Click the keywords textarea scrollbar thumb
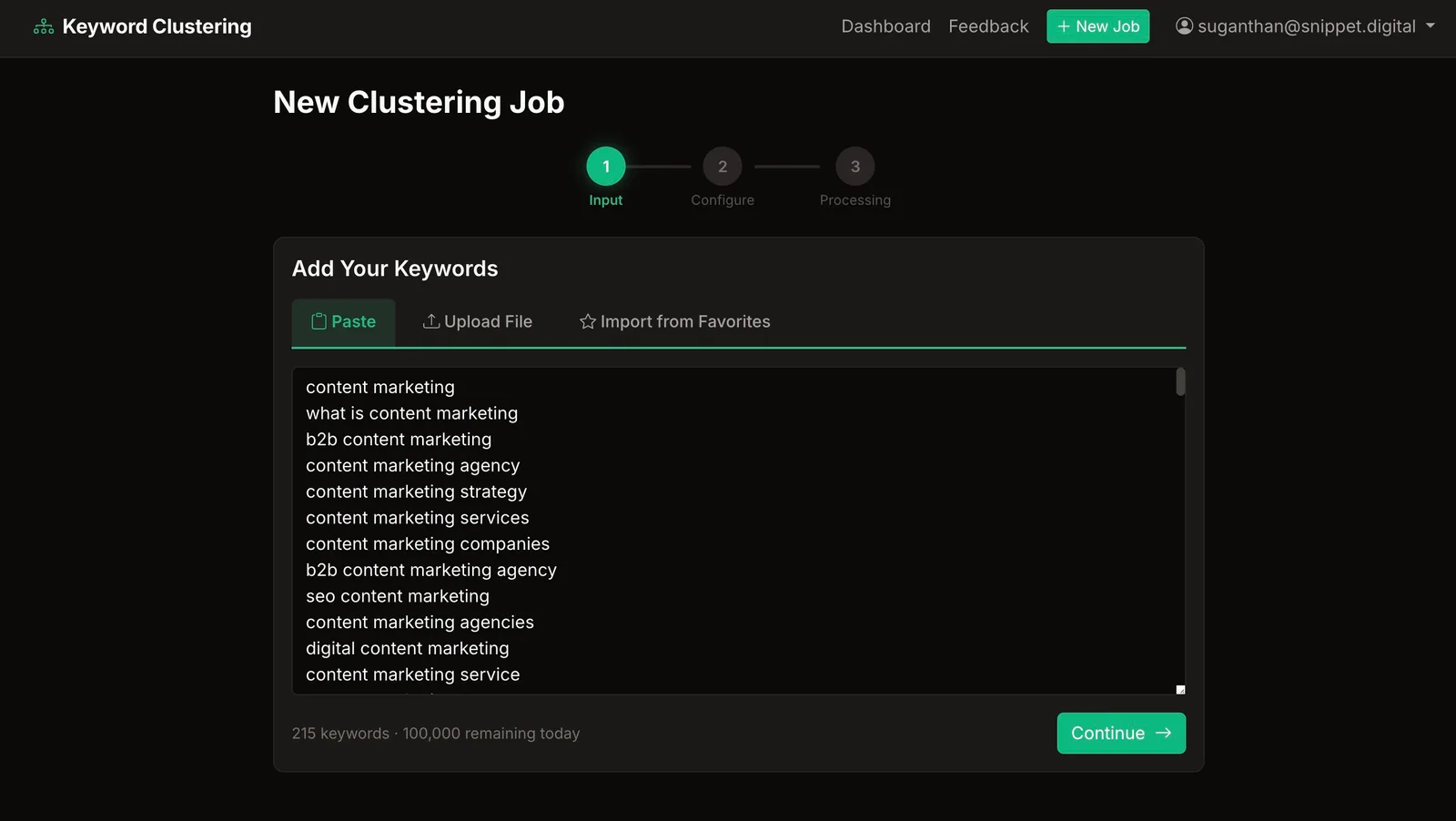Viewport: 1456px width, 821px height. point(1180,382)
